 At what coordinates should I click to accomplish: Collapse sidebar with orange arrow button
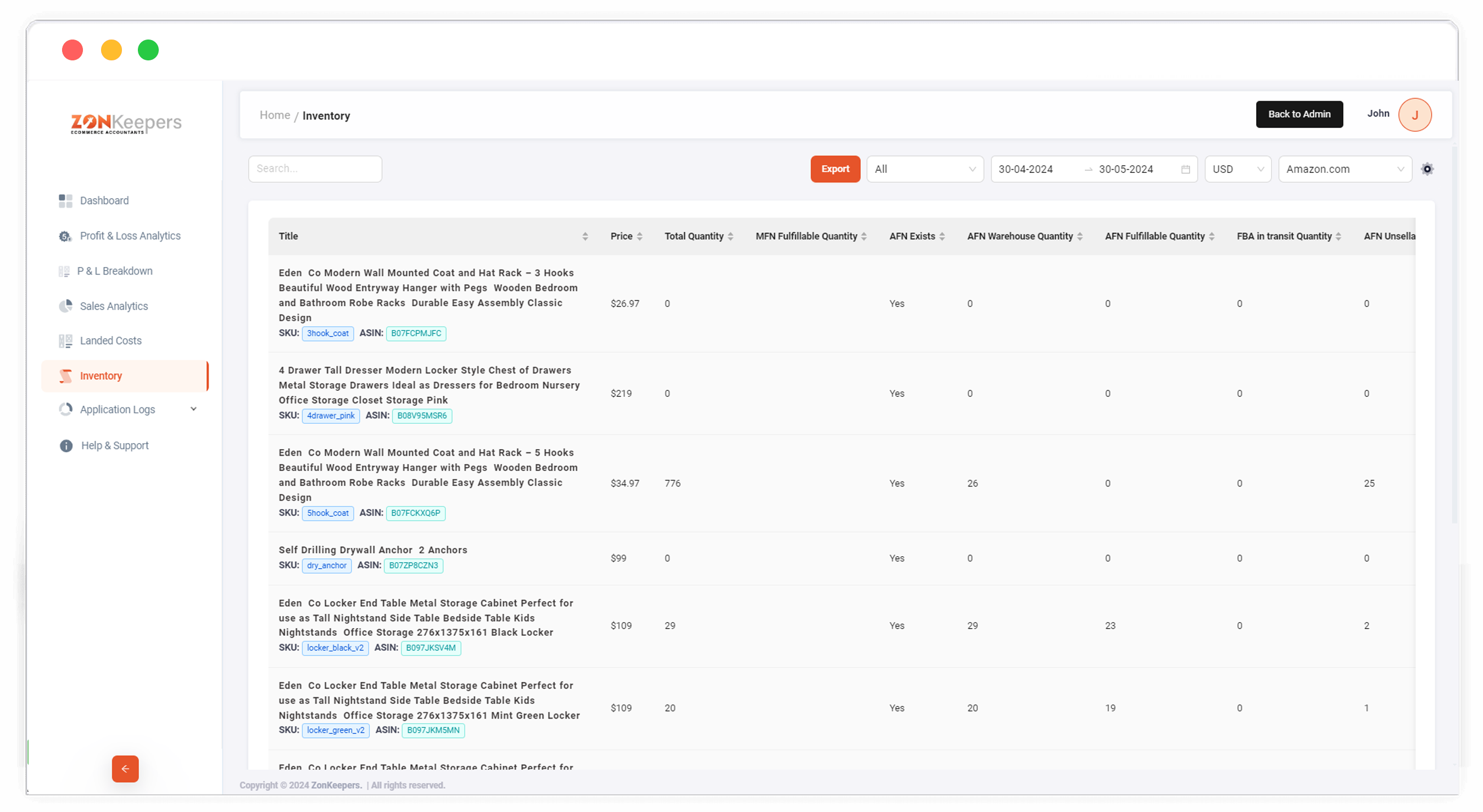point(125,769)
